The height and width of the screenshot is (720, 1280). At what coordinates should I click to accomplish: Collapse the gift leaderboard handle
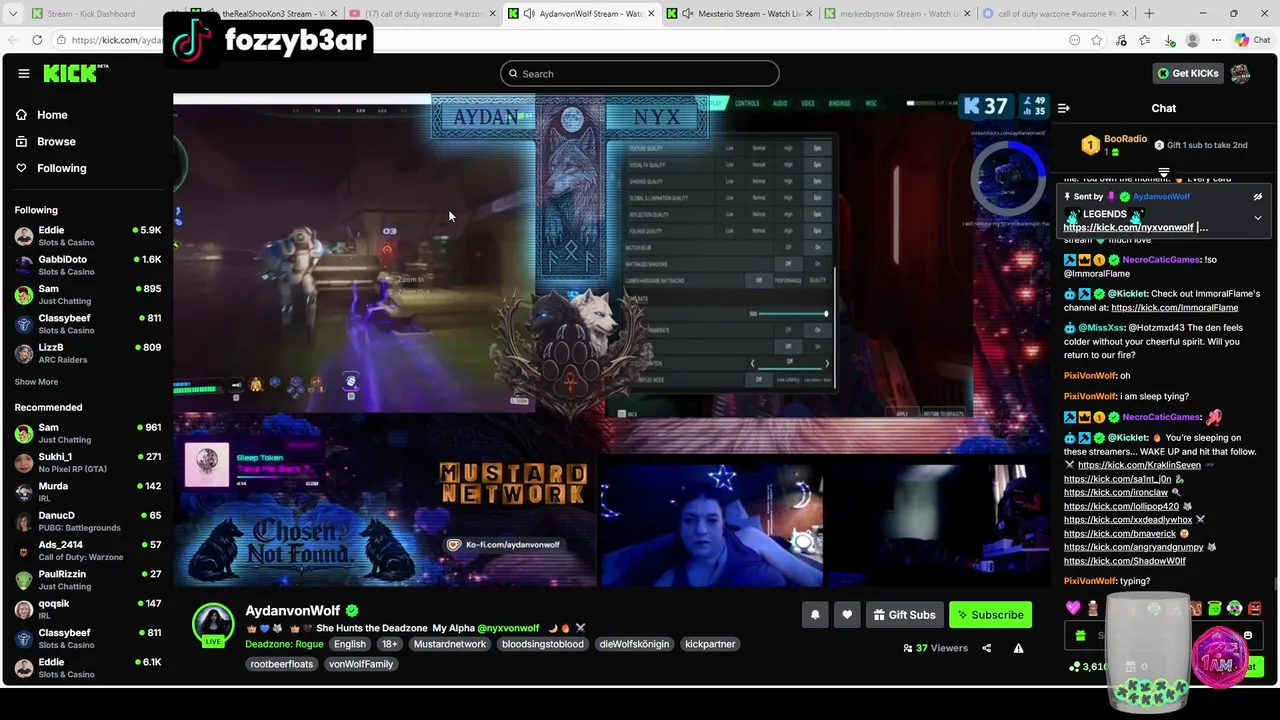[x=1163, y=173]
